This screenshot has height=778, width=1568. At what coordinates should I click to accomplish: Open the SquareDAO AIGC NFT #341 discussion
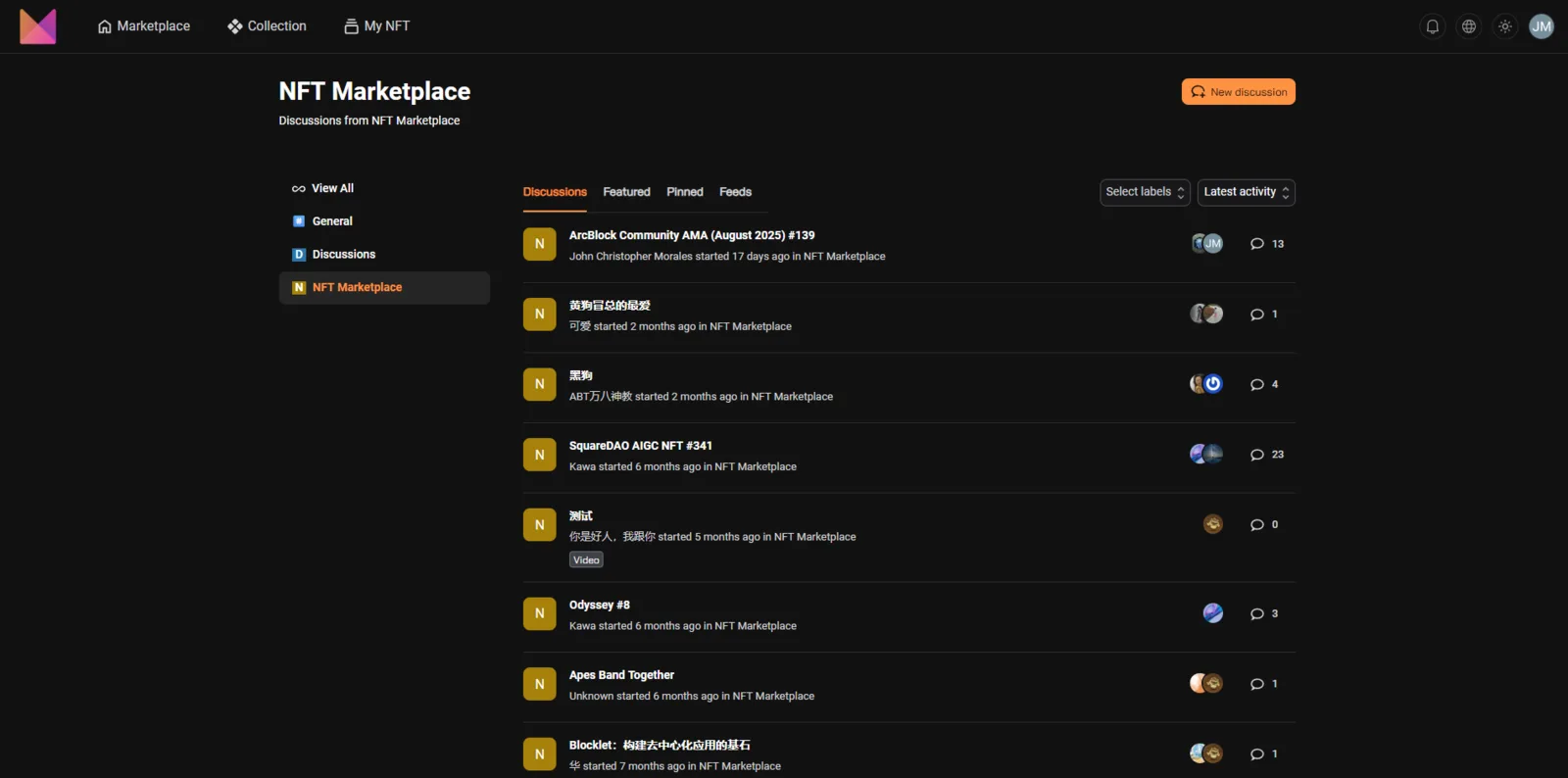(641, 446)
